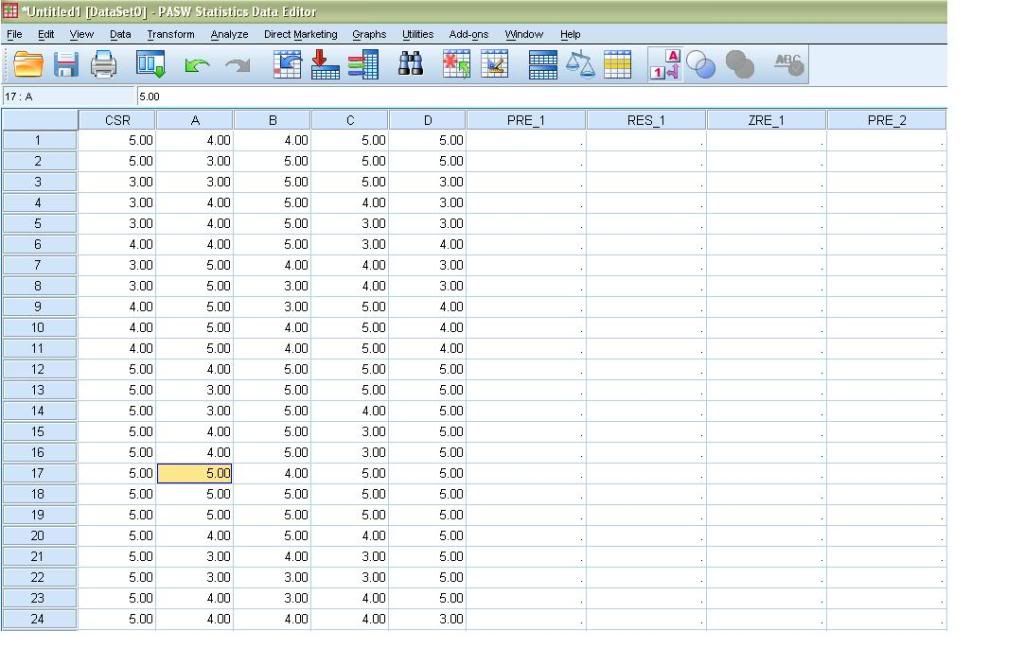Select the PRE_1 column header

[x=526, y=120]
